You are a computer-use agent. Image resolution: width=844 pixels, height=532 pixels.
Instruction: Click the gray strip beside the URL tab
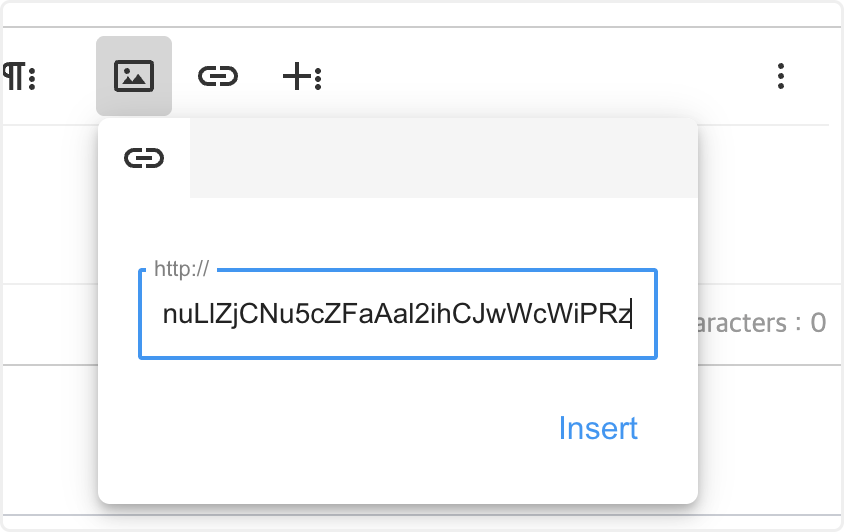[x=443, y=158]
